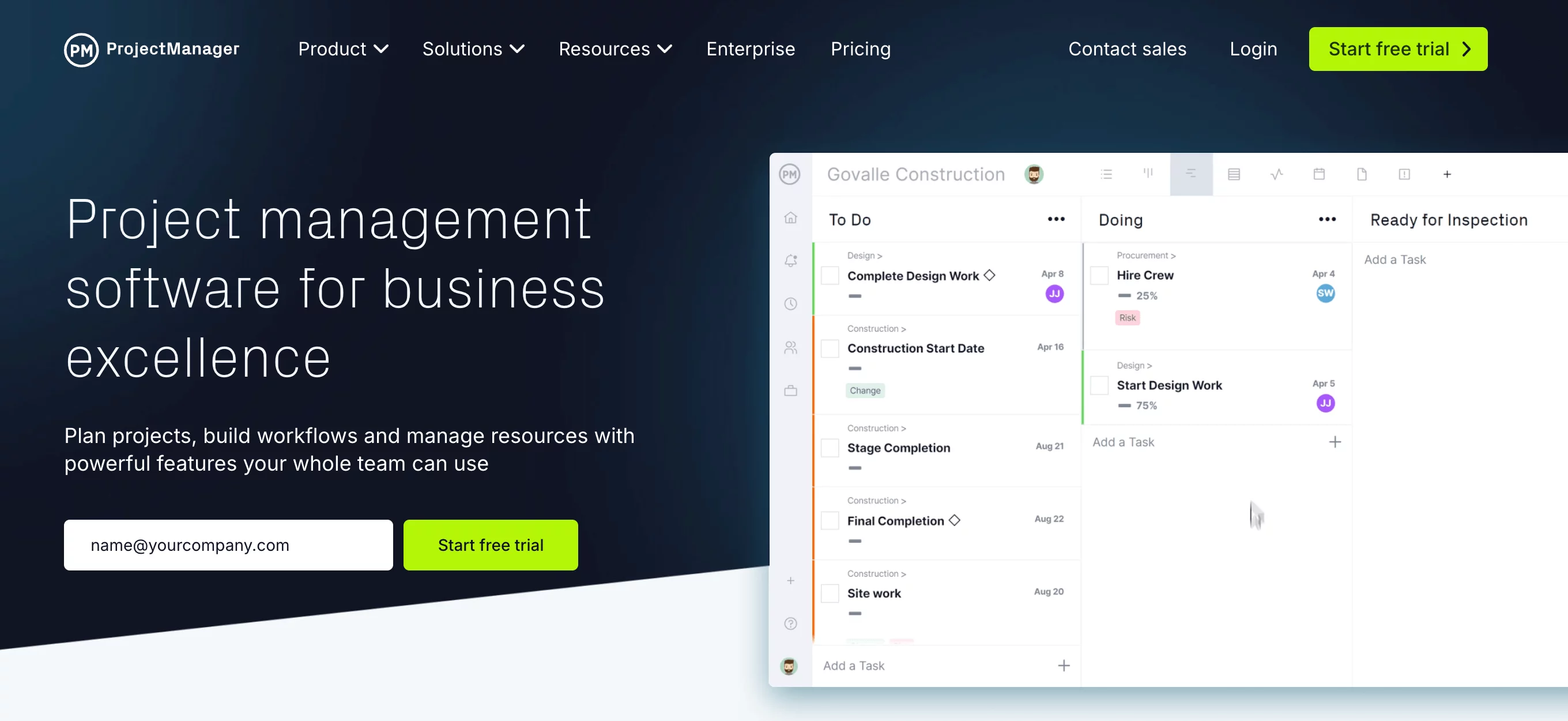
Task: Click the sidebar plus icon
Action: click(x=790, y=580)
